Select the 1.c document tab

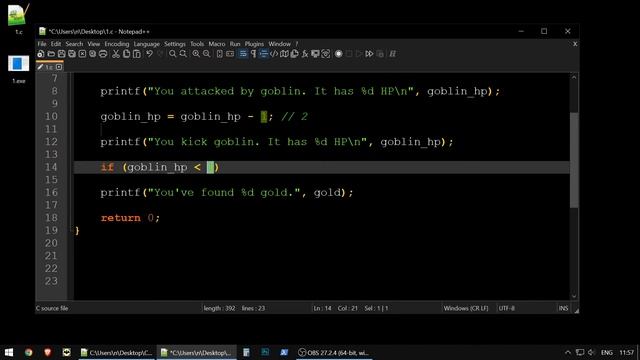(49, 67)
